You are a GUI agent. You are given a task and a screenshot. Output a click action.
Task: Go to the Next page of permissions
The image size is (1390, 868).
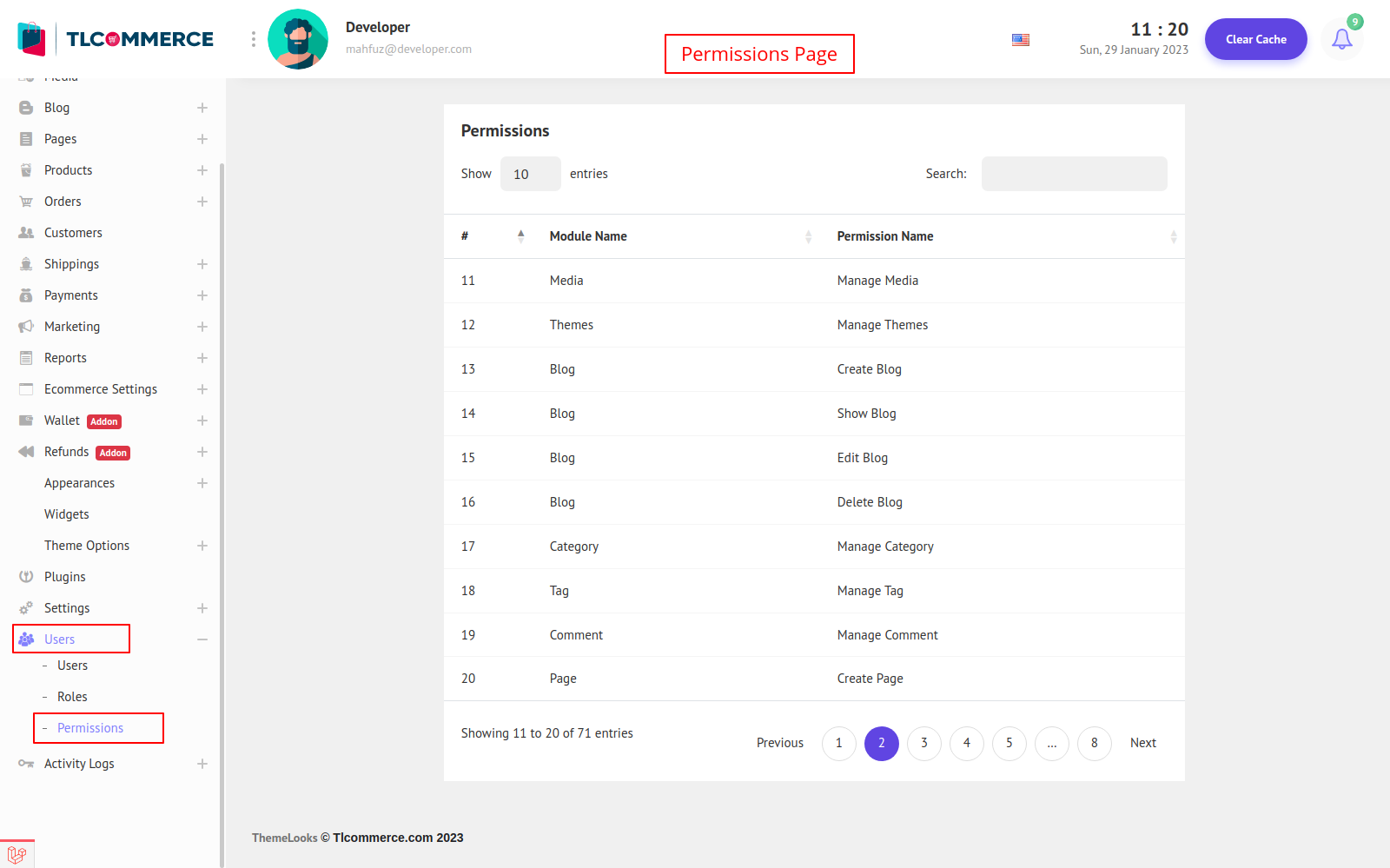coord(1142,743)
